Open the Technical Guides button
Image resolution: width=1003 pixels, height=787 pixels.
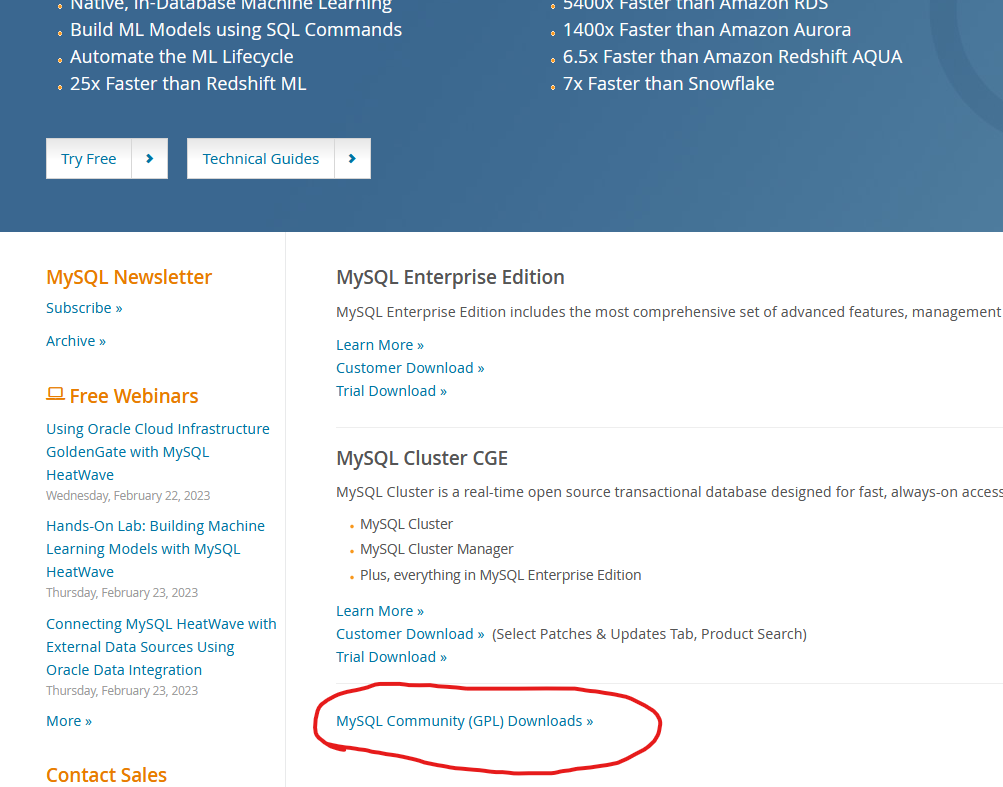[x=279, y=159]
